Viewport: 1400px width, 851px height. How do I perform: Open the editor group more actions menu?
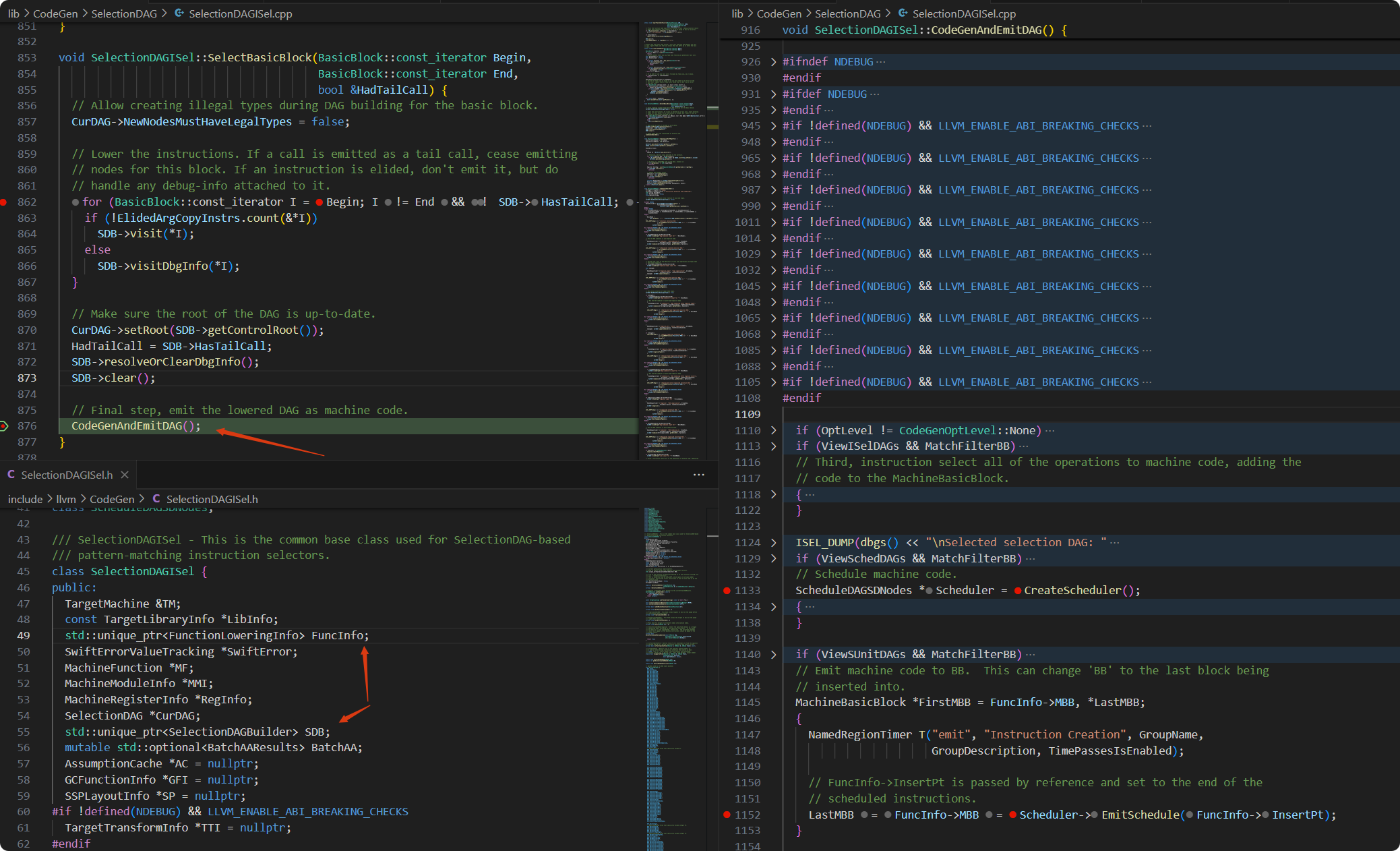click(699, 475)
